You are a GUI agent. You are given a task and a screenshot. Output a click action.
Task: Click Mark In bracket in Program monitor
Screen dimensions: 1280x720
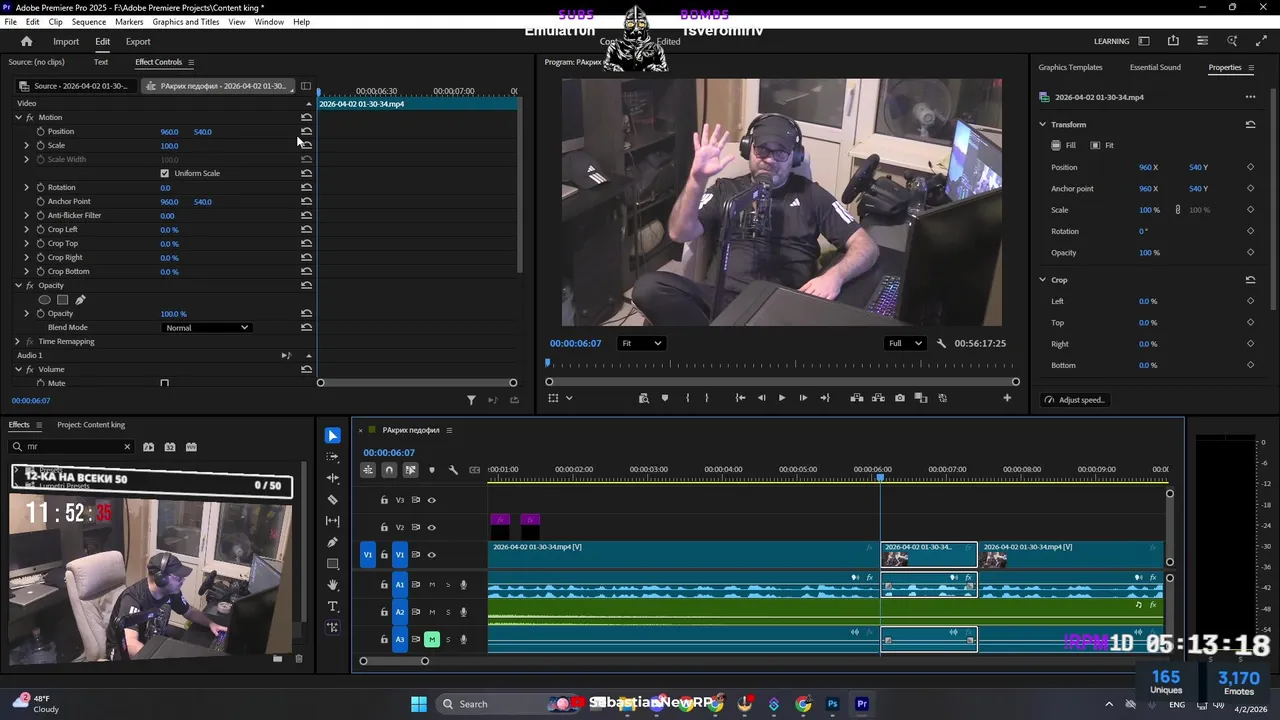(687, 398)
